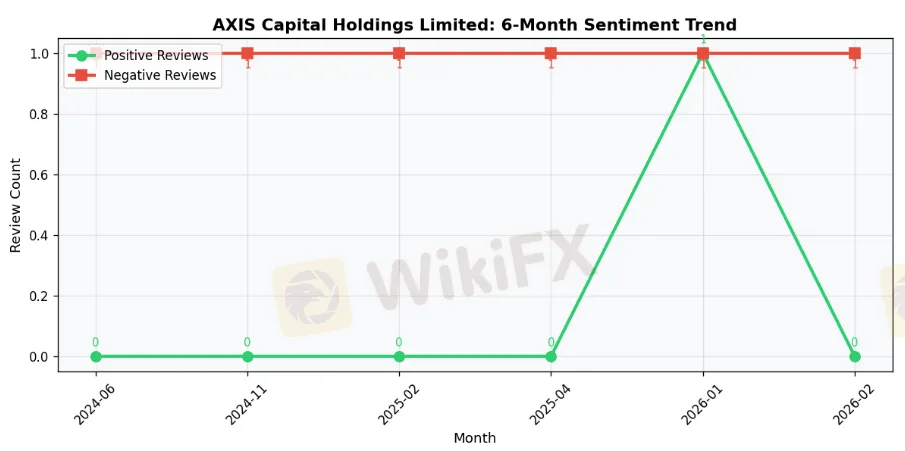The height and width of the screenshot is (451, 905).
Task: Click the red Negative Reviews legend marker
Action: [x=82, y=75]
